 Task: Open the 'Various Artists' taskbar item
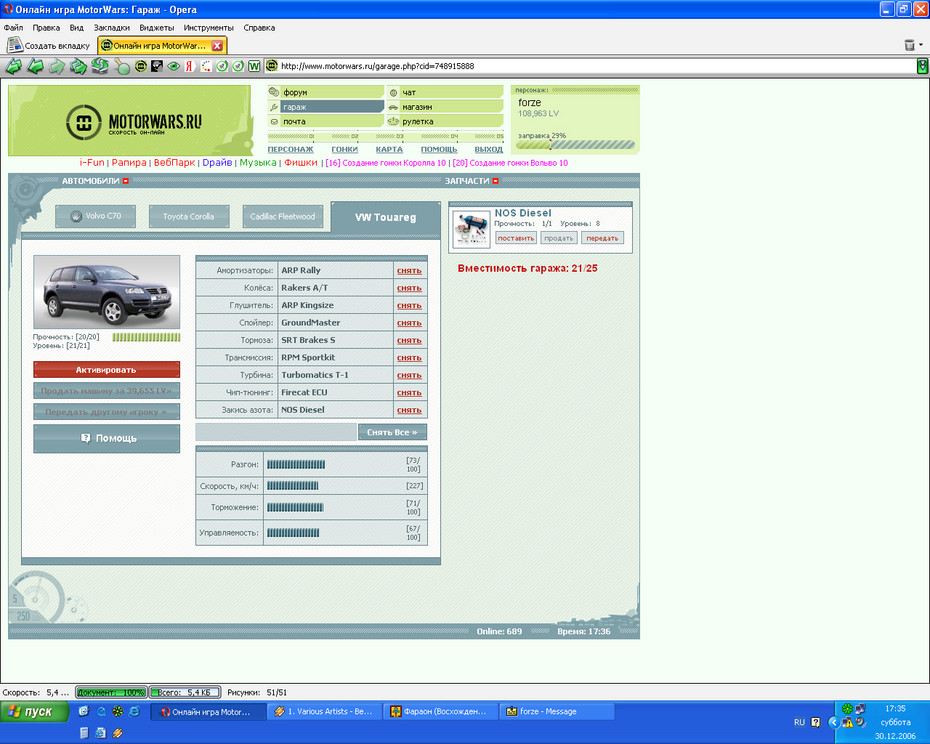tap(324, 711)
